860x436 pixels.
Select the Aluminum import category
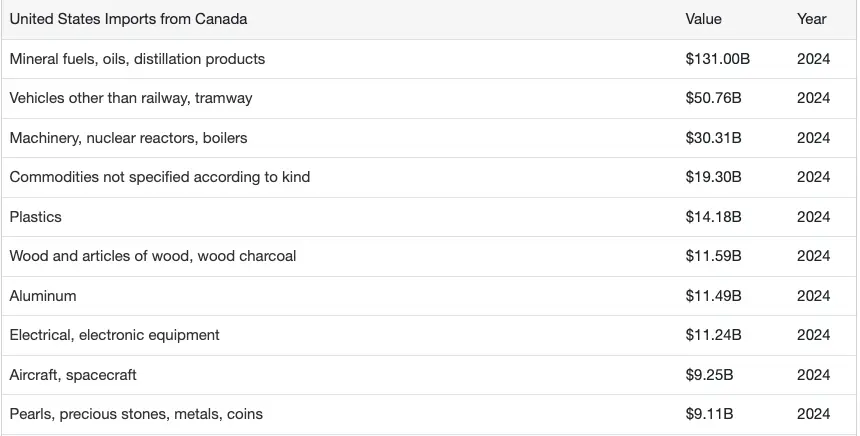(43, 296)
